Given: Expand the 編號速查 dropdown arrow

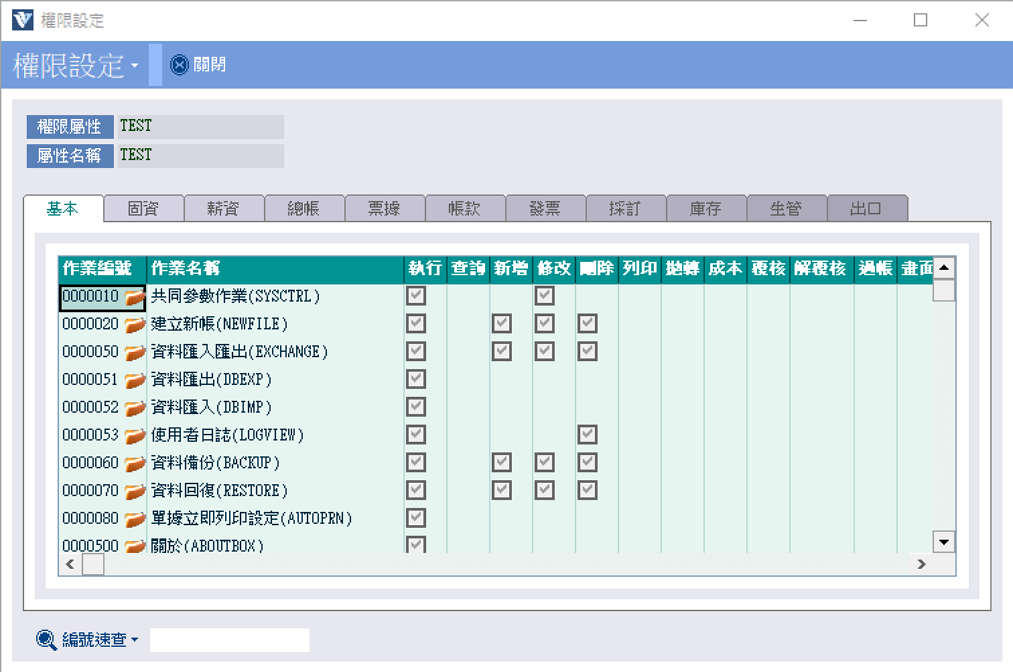Looking at the screenshot, I should [134, 641].
